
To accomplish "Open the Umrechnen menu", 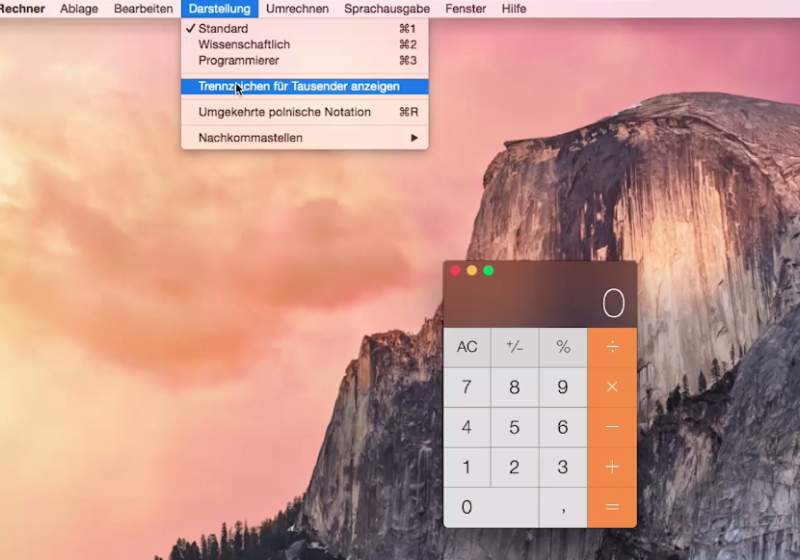I will coord(297,9).
